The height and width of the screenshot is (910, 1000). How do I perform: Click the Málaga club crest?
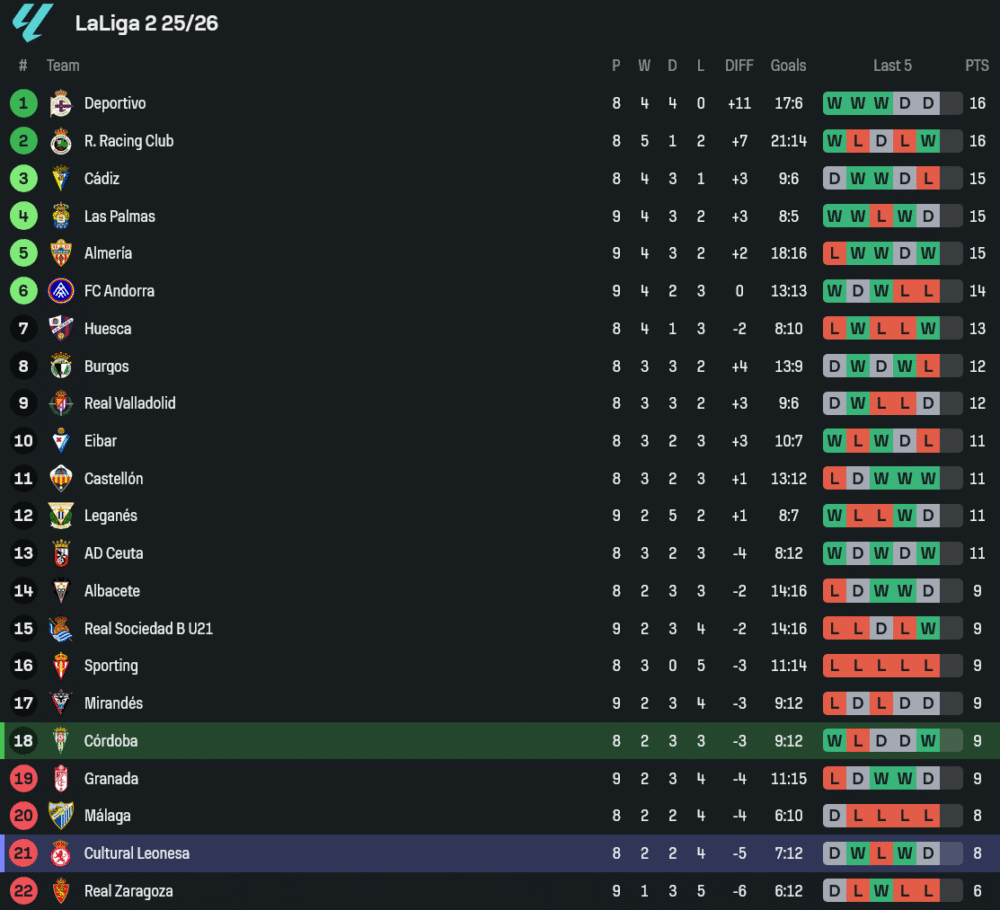[61, 816]
